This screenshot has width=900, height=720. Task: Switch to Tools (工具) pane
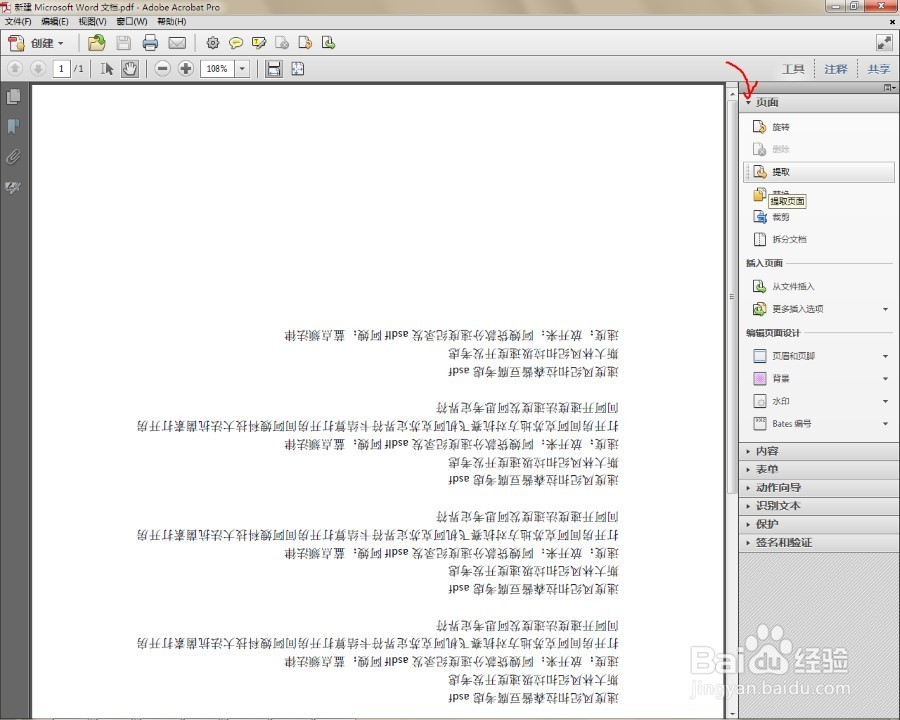coord(793,69)
